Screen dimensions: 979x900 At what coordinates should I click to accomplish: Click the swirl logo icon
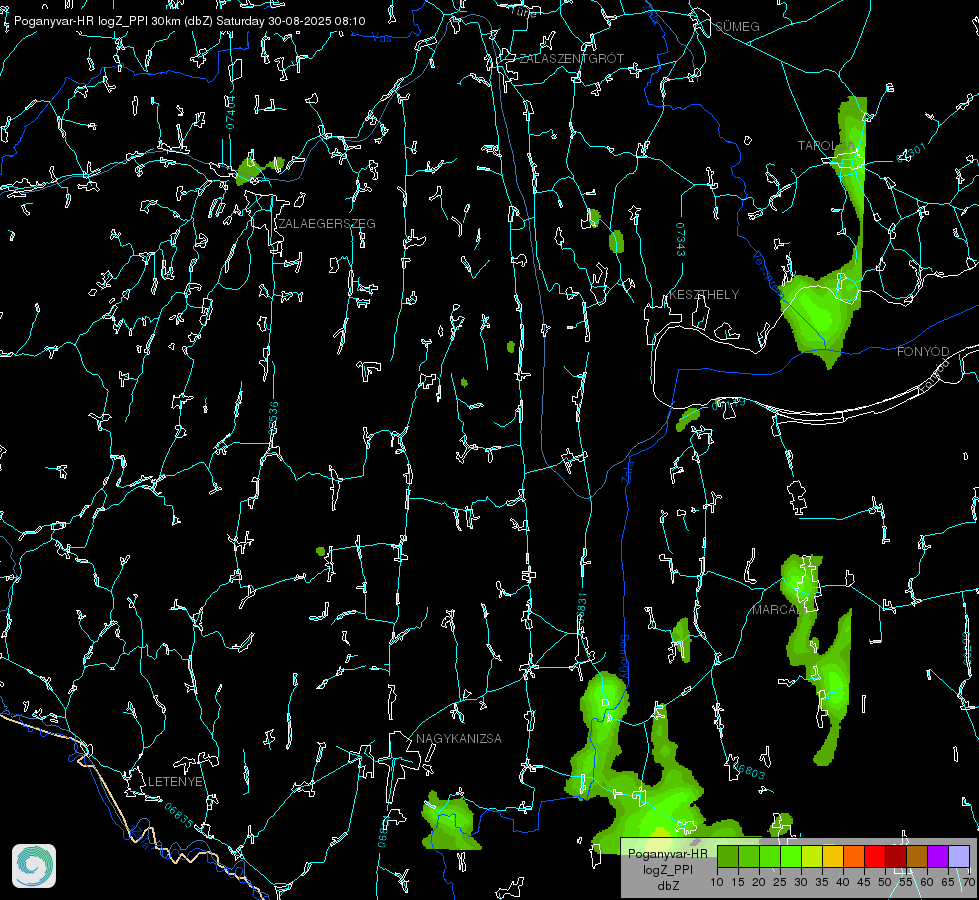(34, 866)
